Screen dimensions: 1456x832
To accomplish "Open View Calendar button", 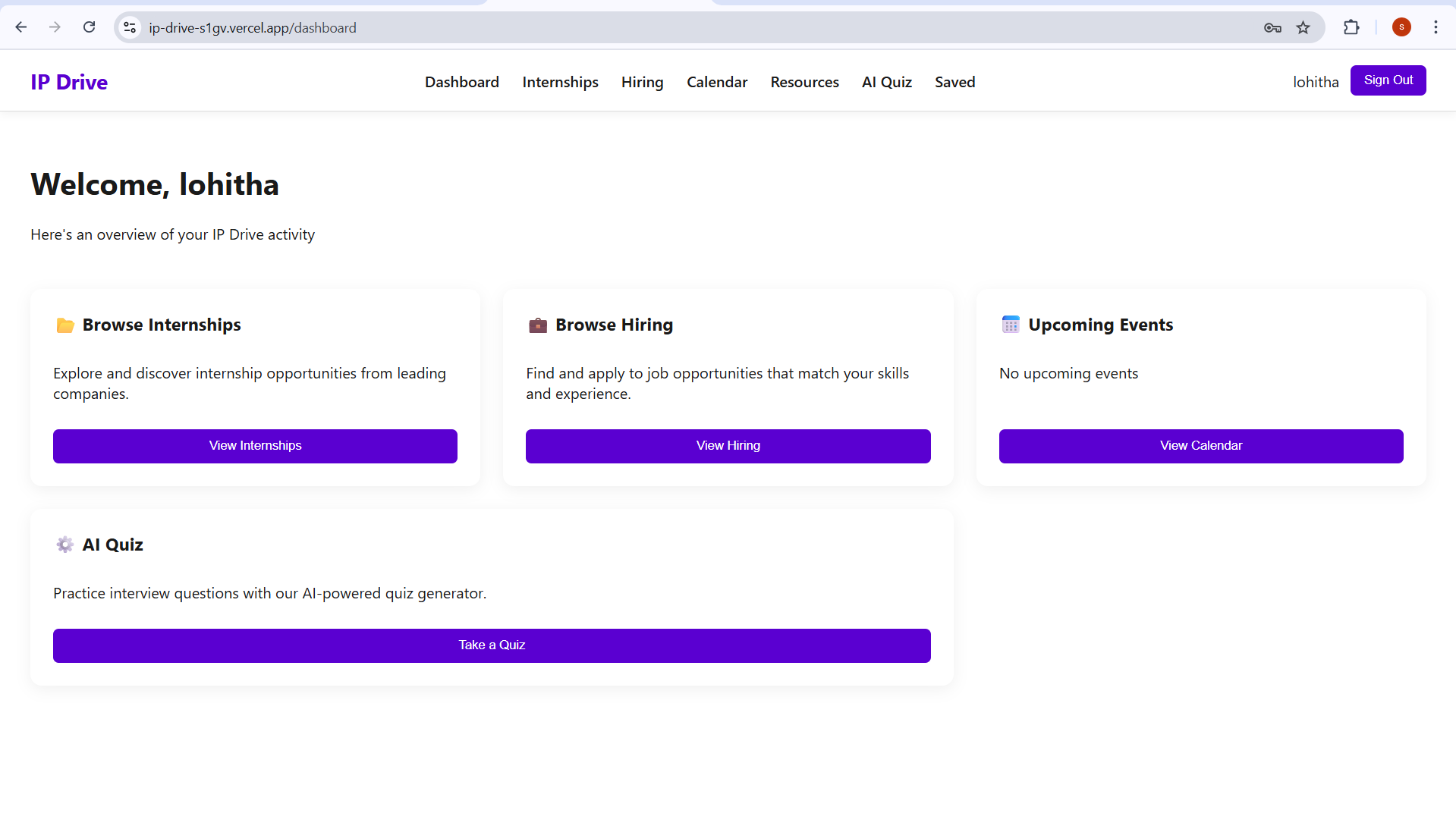I will click(1200, 446).
